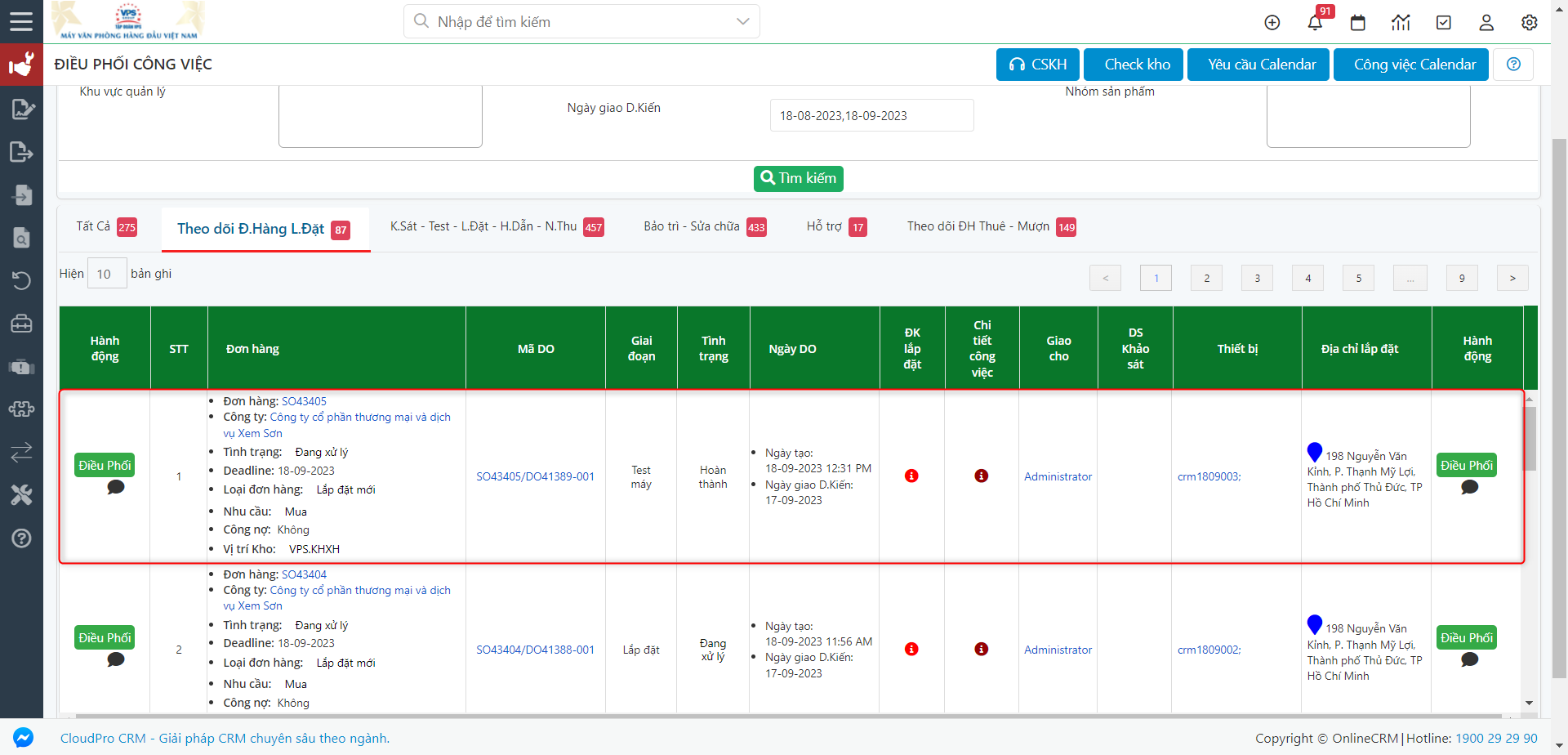The image size is (1568, 755).
Task: Select the Tất Cả tab
Action: [x=106, y=227]
